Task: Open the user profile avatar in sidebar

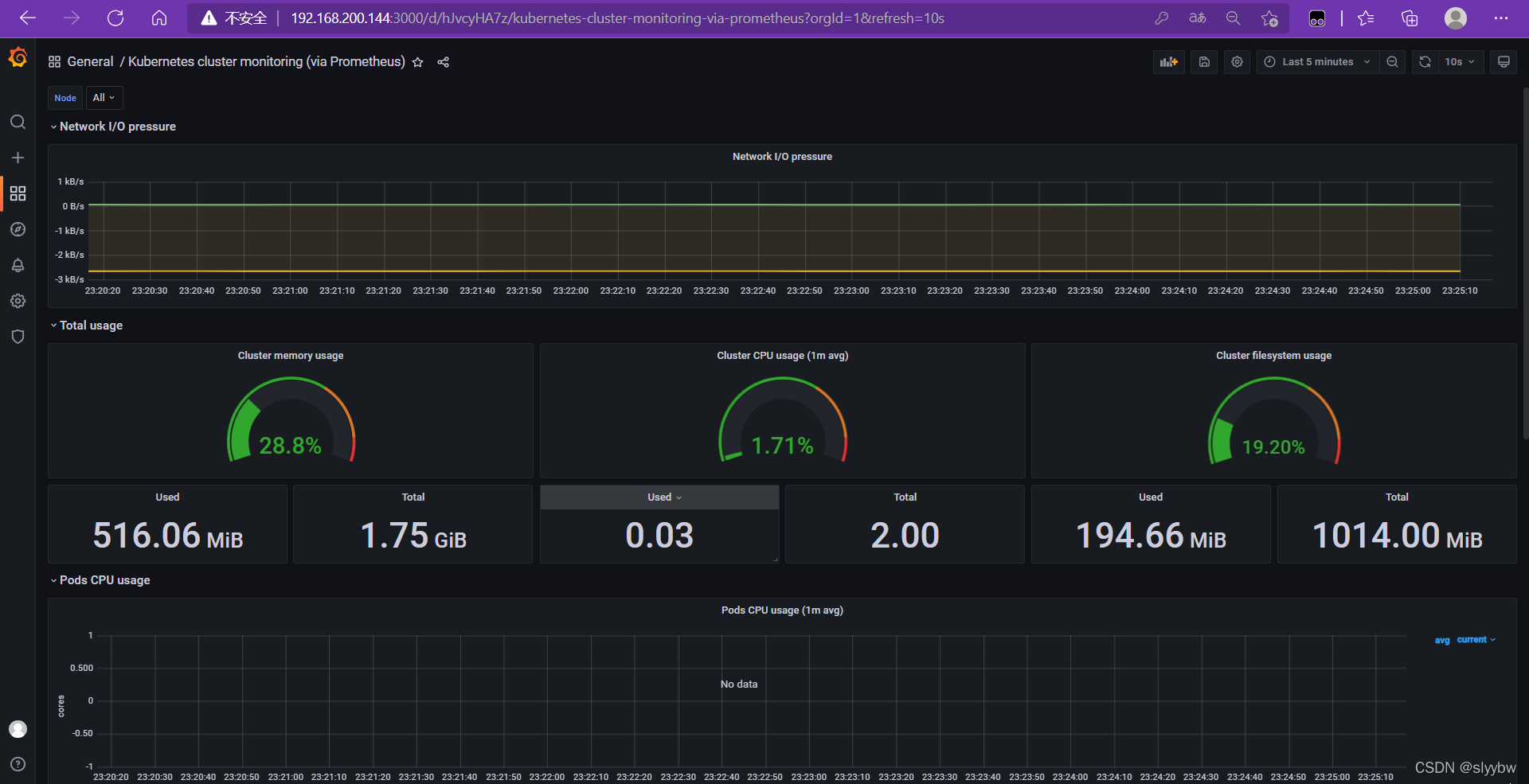Action: 18,729
